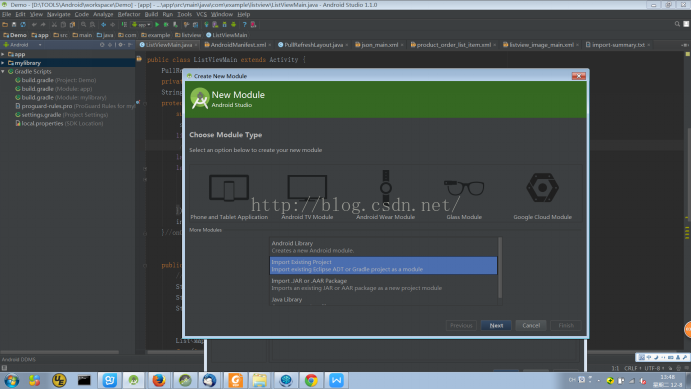This screenshot has height=389, width=692.
Task: Click the project panel gear settings icon
Action: (120, 45)
